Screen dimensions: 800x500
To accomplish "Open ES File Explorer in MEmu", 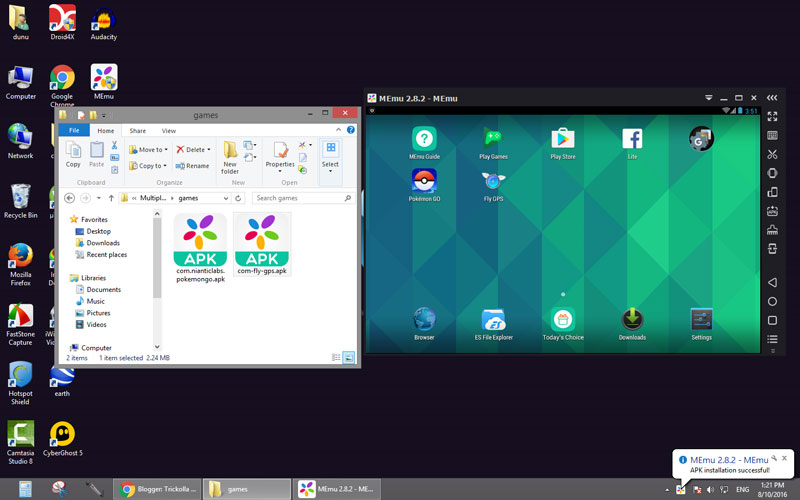I will click(x=493, y=323).
